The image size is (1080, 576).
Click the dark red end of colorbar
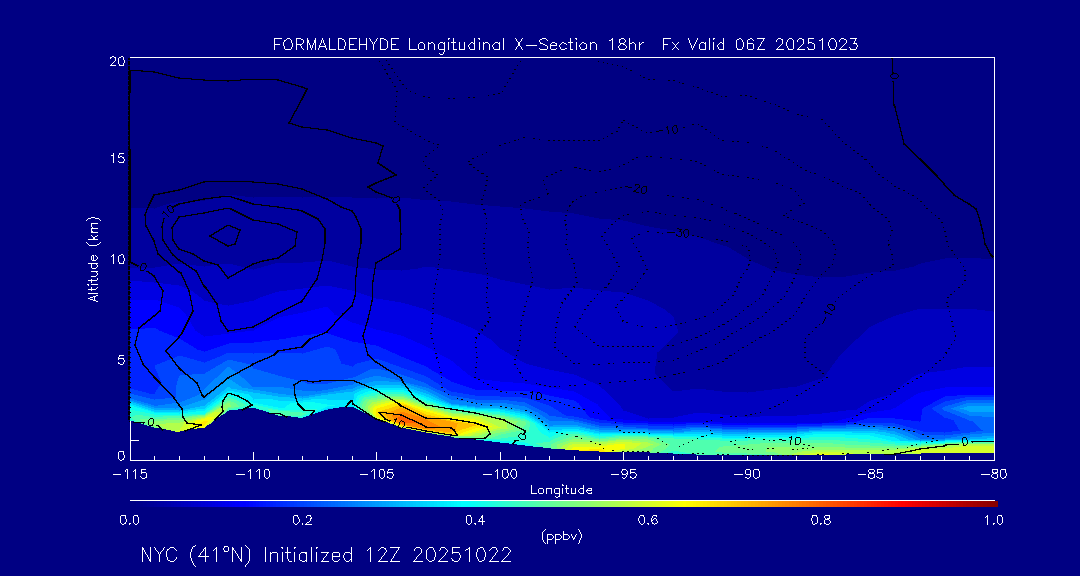pyautogui.click(x=990, y=502)
